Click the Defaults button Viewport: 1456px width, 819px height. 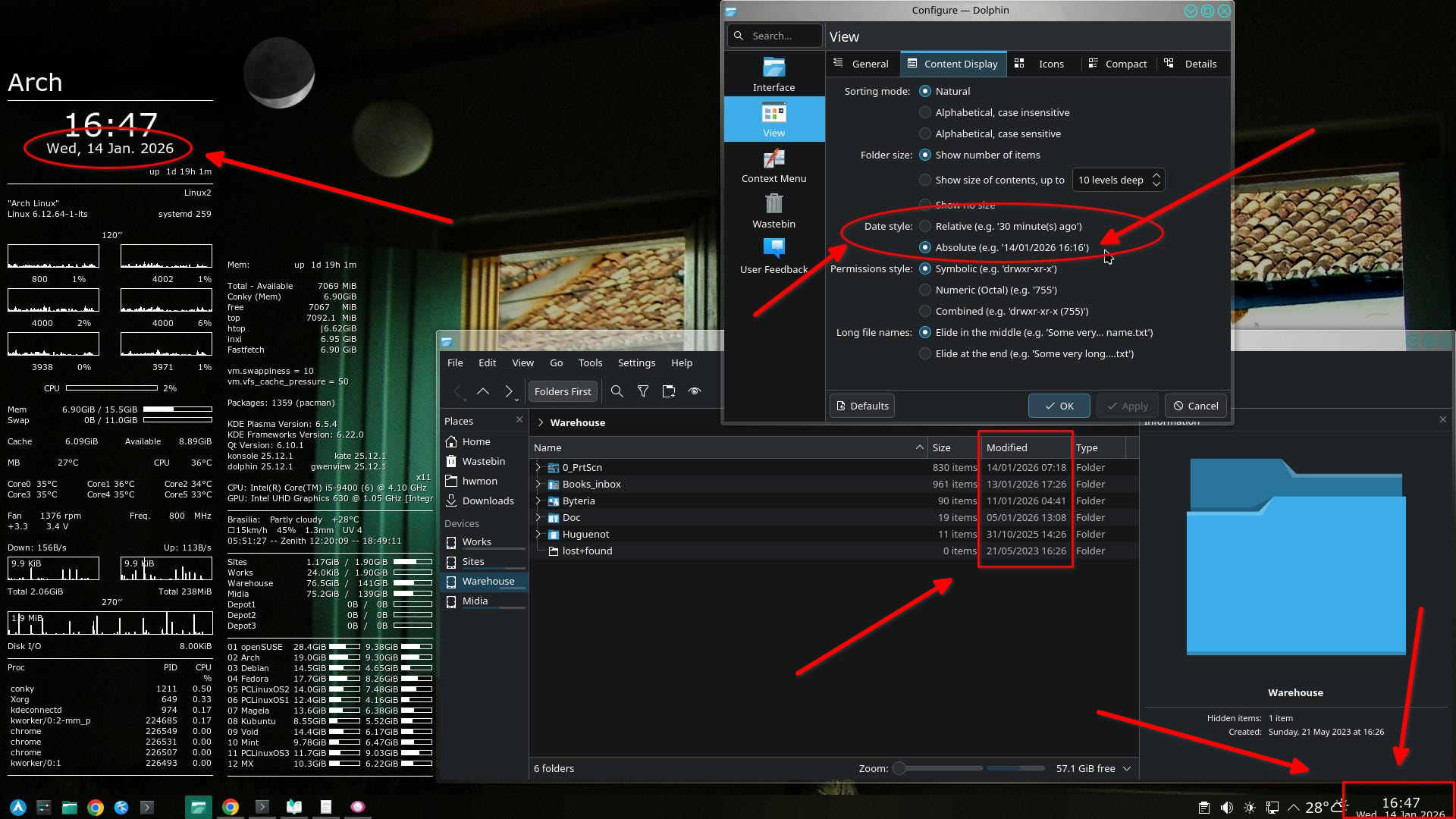862,406
